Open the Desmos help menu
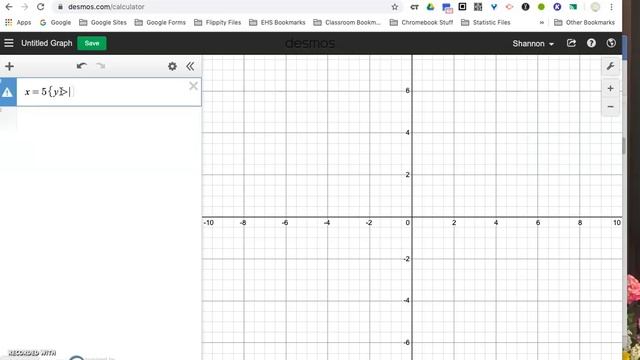Viewport: 640px width, 360px height. pos(591,43)
